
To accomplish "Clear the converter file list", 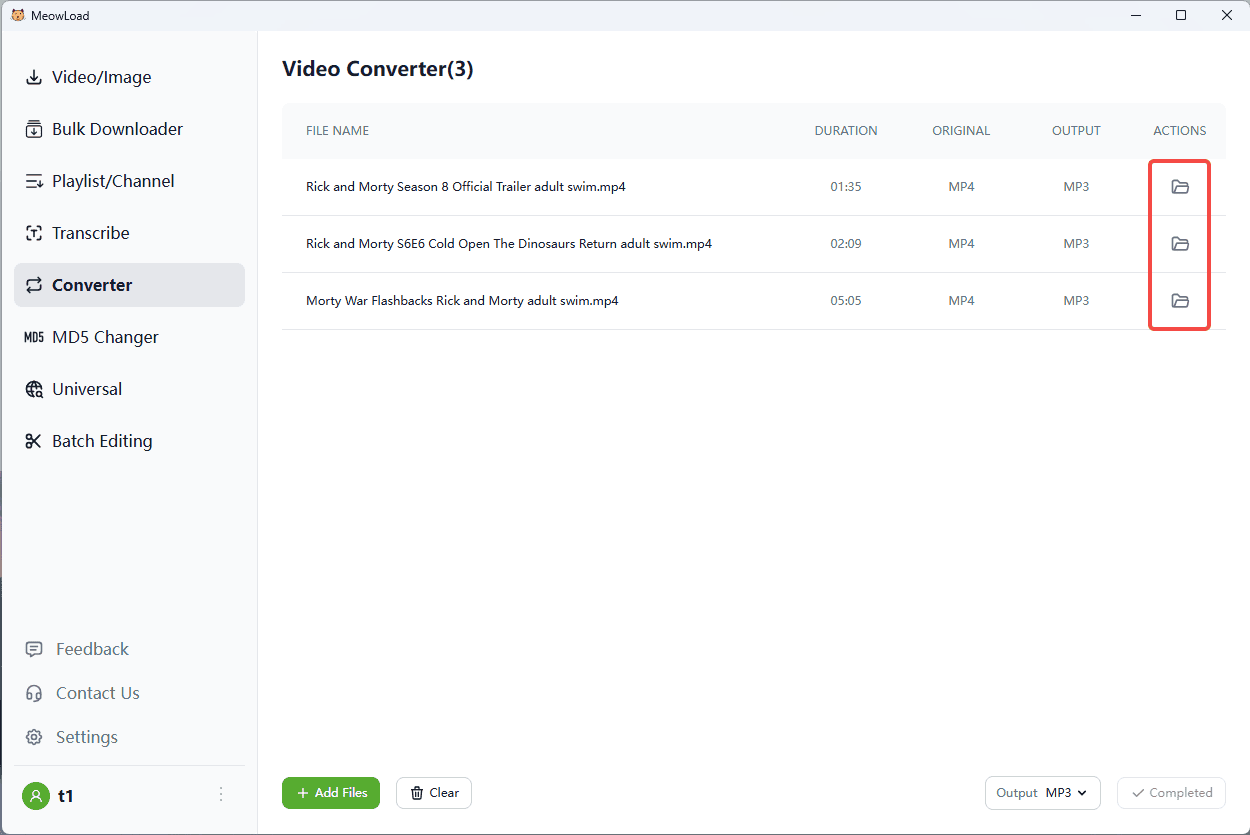I will click(x=434, y=793).
